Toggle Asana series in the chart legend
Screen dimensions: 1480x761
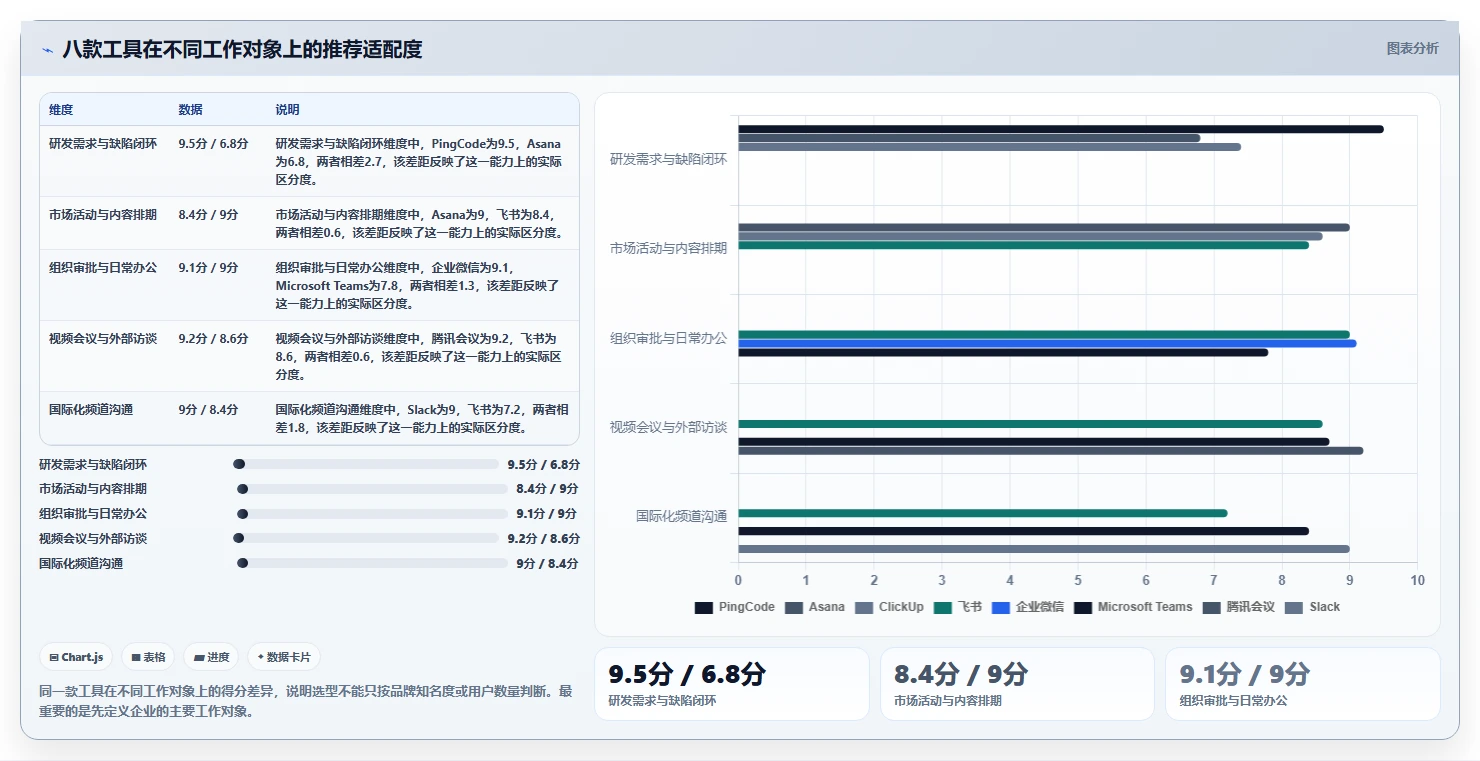click(815, 607)
